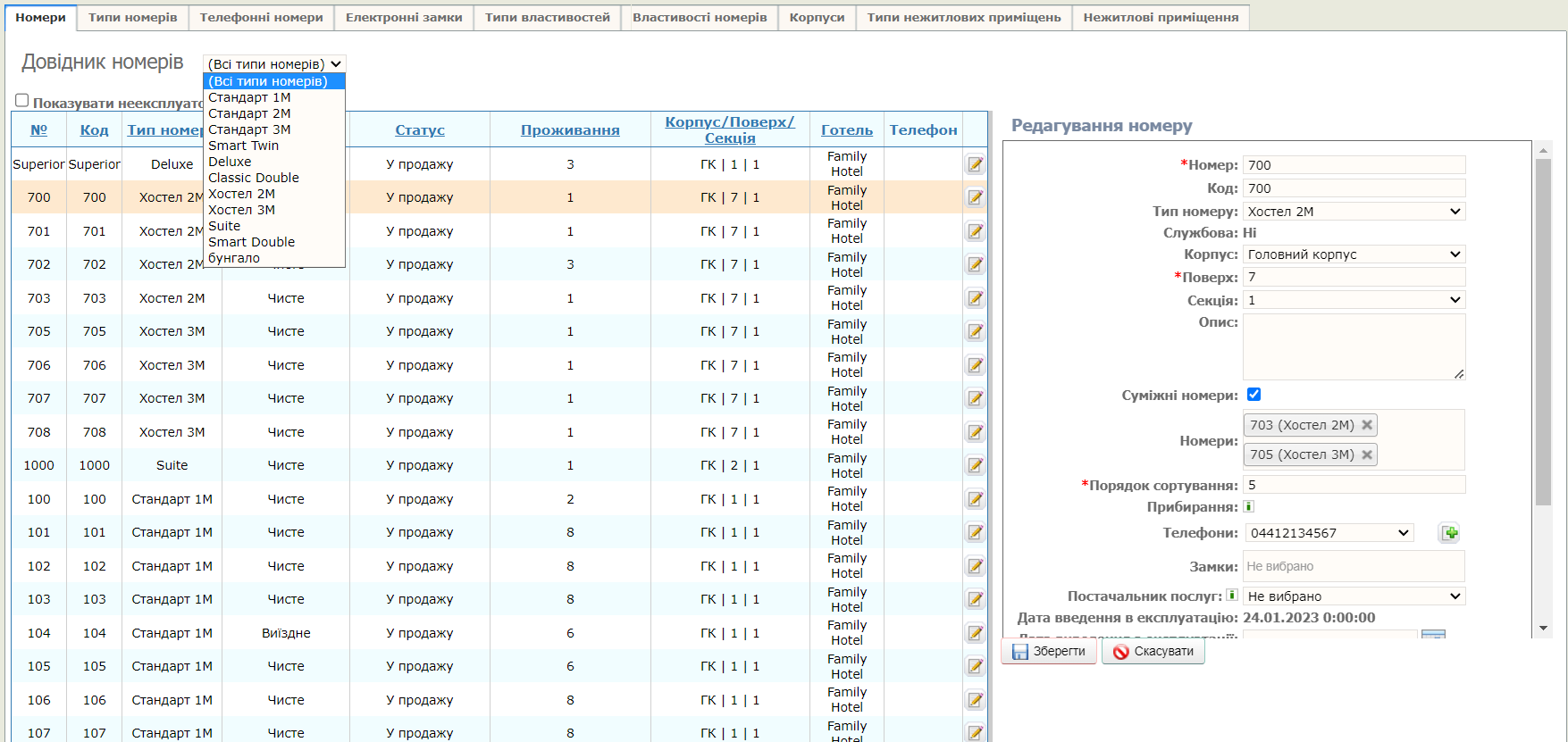Open the Секція dropdown

1354,300
